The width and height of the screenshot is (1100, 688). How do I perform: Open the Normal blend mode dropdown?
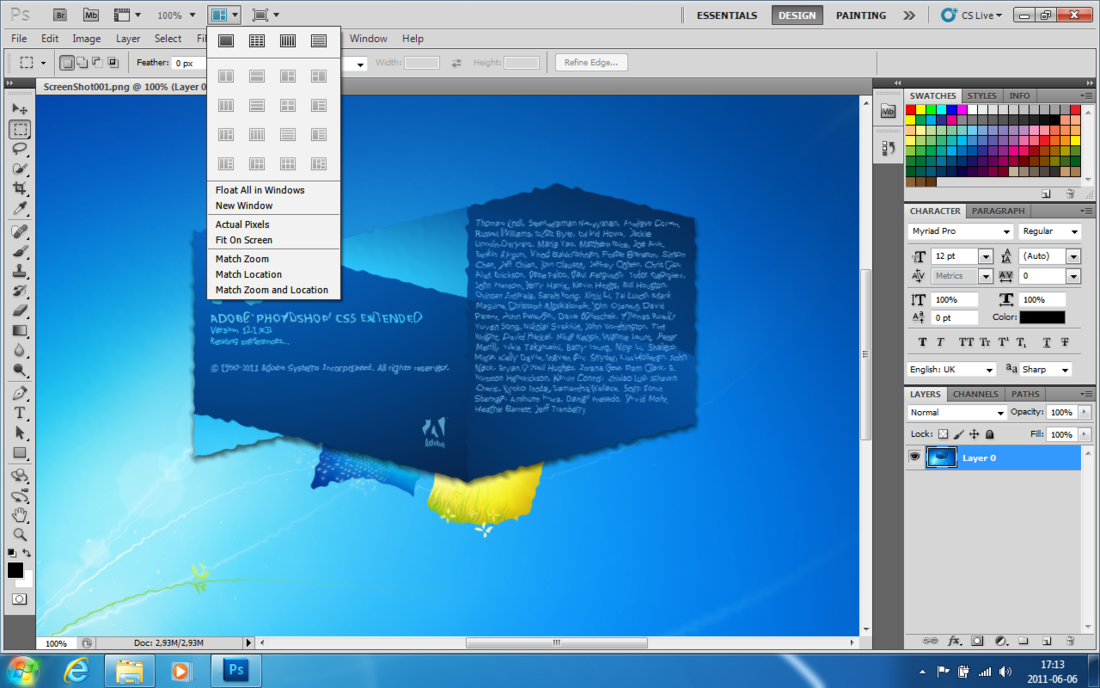(1000, 412)
